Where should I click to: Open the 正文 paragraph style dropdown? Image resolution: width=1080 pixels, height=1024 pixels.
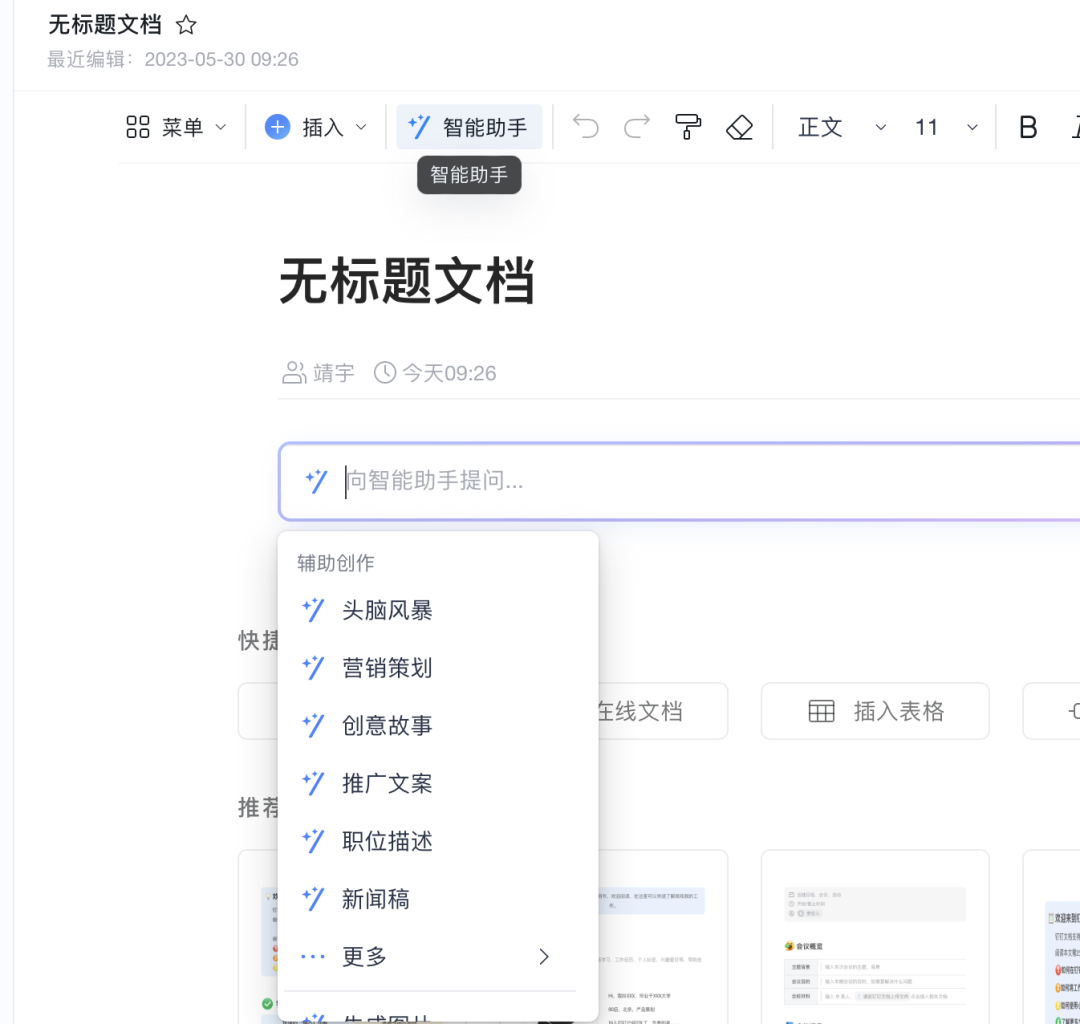pos(842,127)
